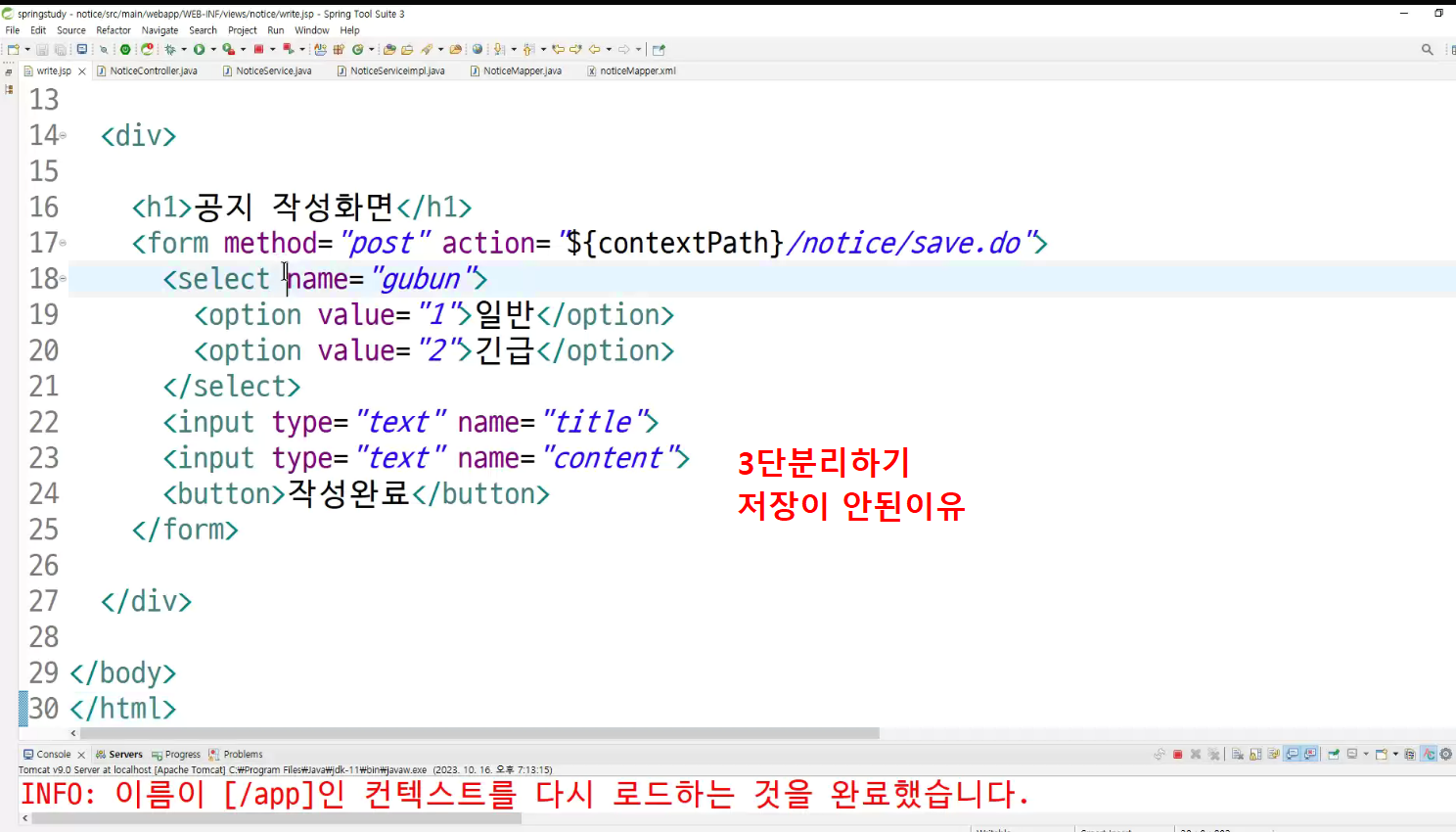
Task: Click the Clear Console icon
Action: pyautogui.click(x=1238, y=754)
